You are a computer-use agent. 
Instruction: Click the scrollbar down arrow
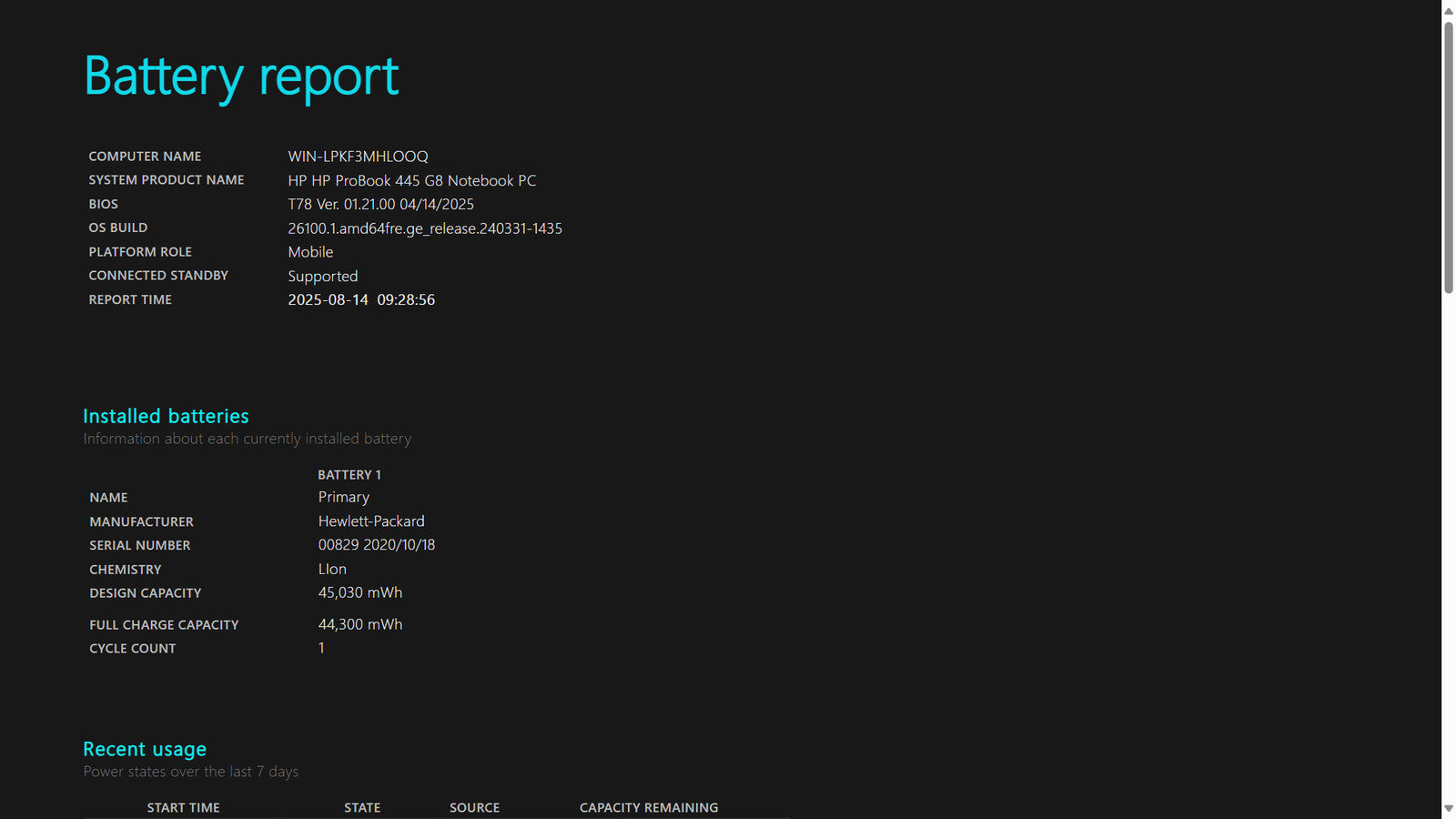[1449, 808]
